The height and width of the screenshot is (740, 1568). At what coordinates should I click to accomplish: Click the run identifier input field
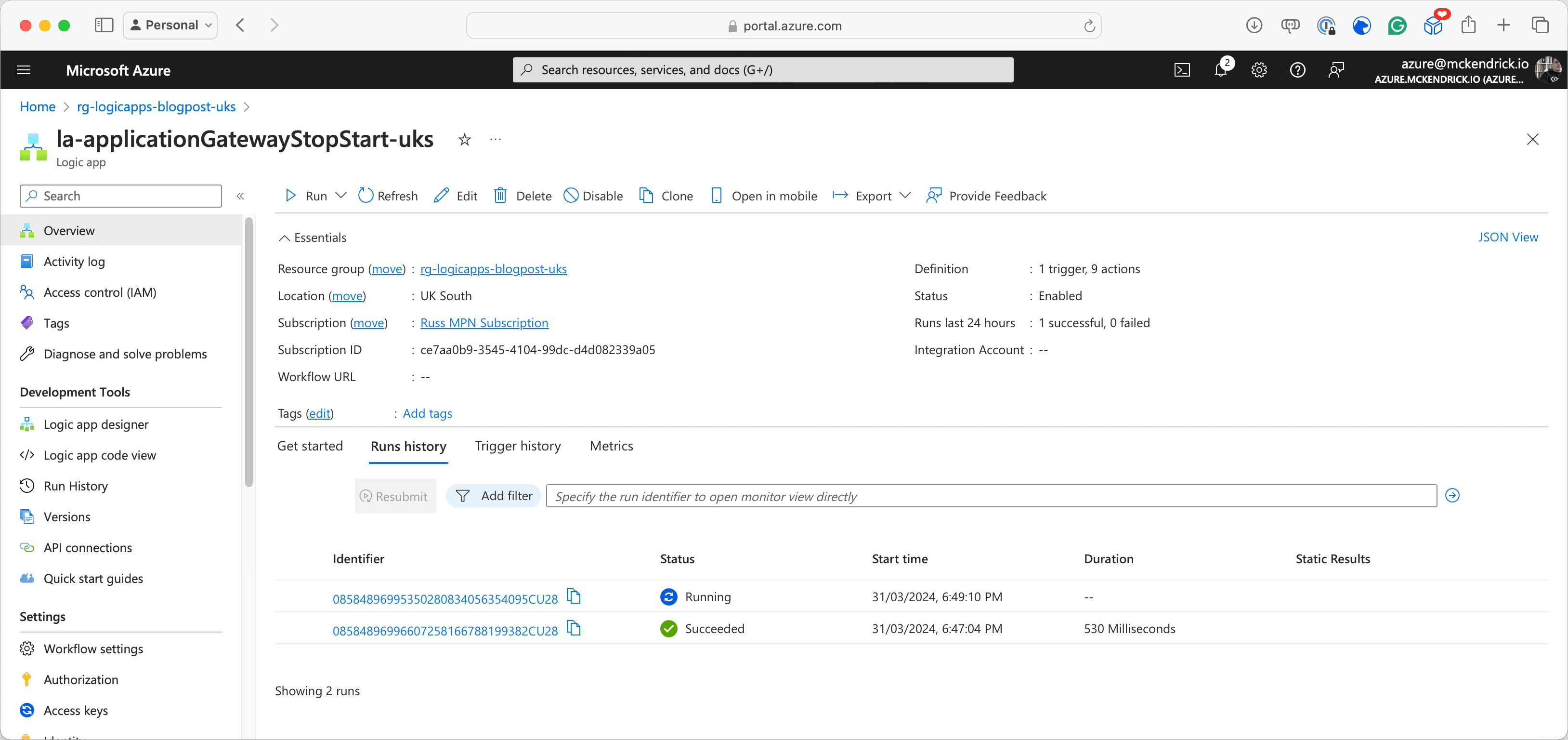point(990,496)
